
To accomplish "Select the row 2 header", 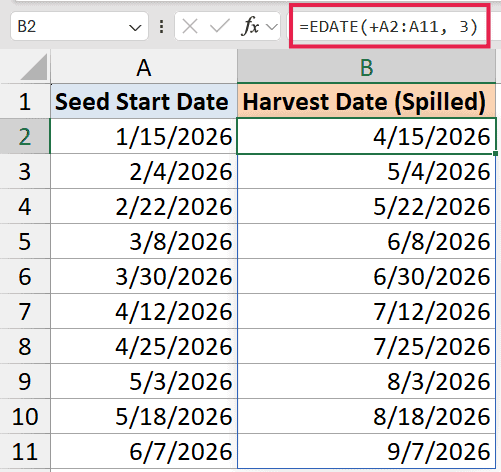I will pos(25,136).
